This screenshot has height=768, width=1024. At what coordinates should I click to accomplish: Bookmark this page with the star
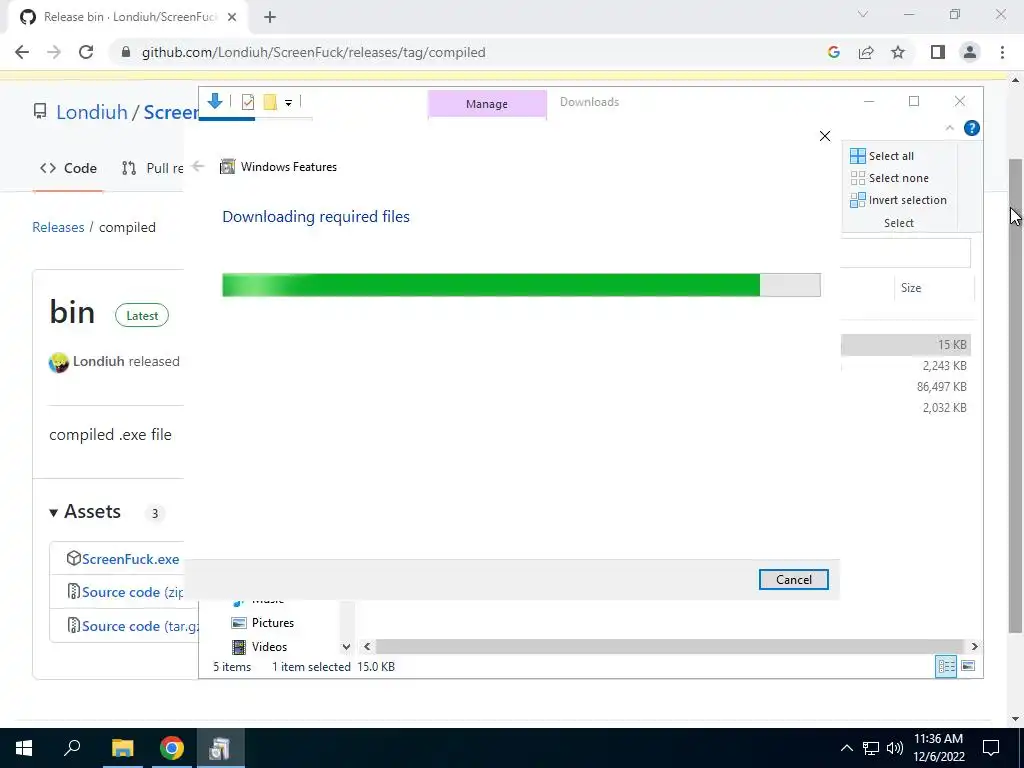point(898,52)
